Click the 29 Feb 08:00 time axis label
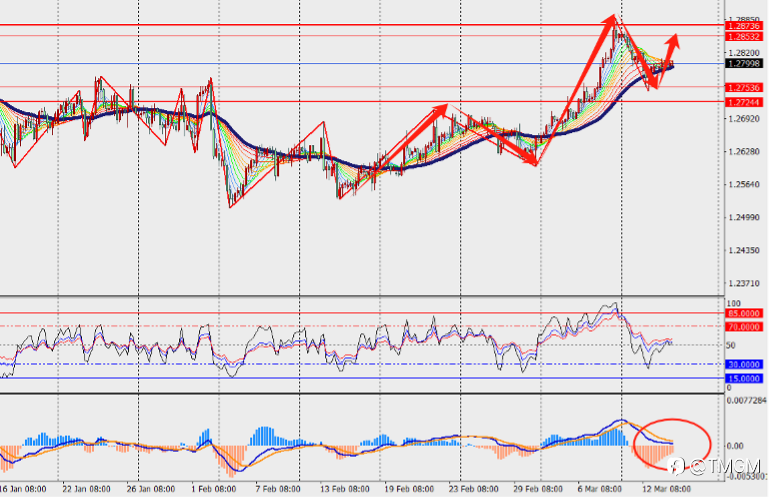 tap(538, 489)
